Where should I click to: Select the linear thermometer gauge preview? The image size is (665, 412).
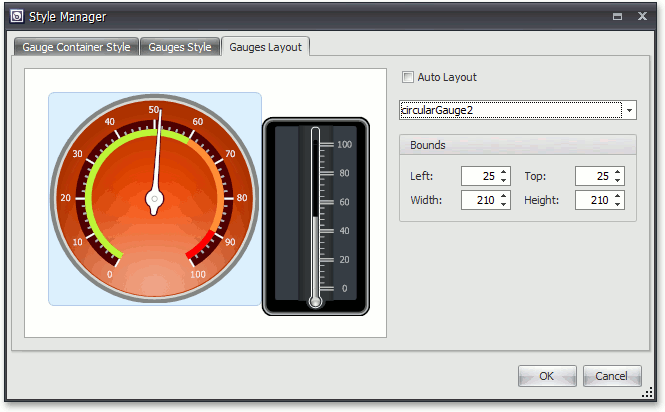click(x=315, y=216)
